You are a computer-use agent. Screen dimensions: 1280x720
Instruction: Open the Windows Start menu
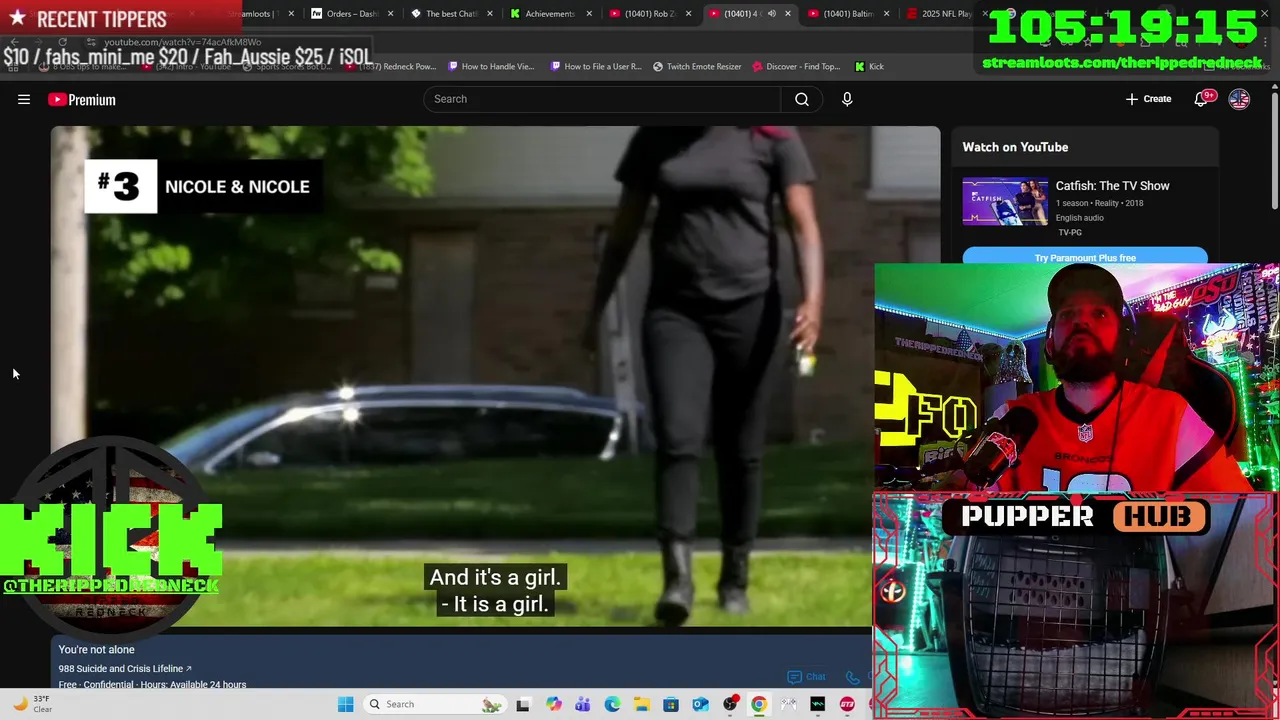(345, 704)
